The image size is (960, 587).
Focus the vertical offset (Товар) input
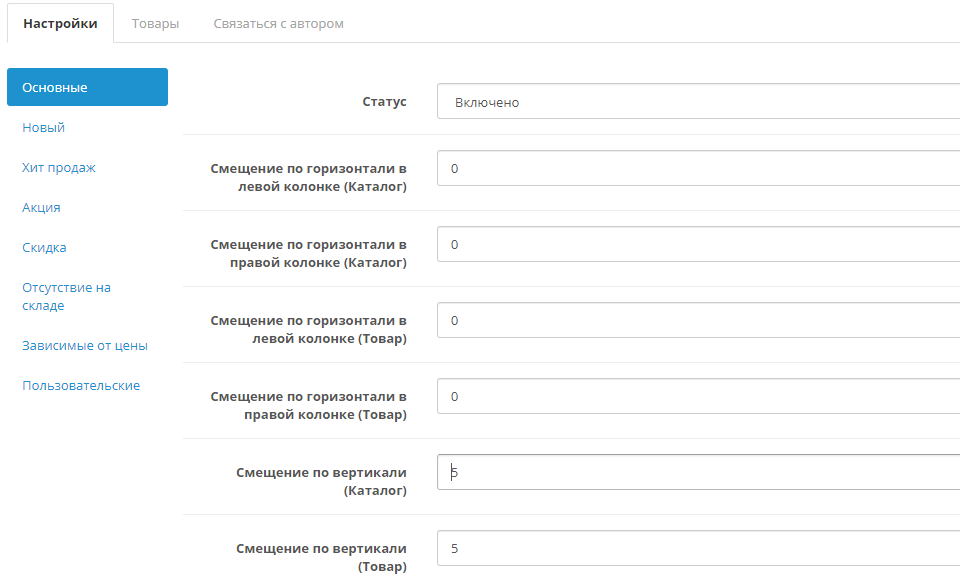pyautogui.click(x=698, y=549)
